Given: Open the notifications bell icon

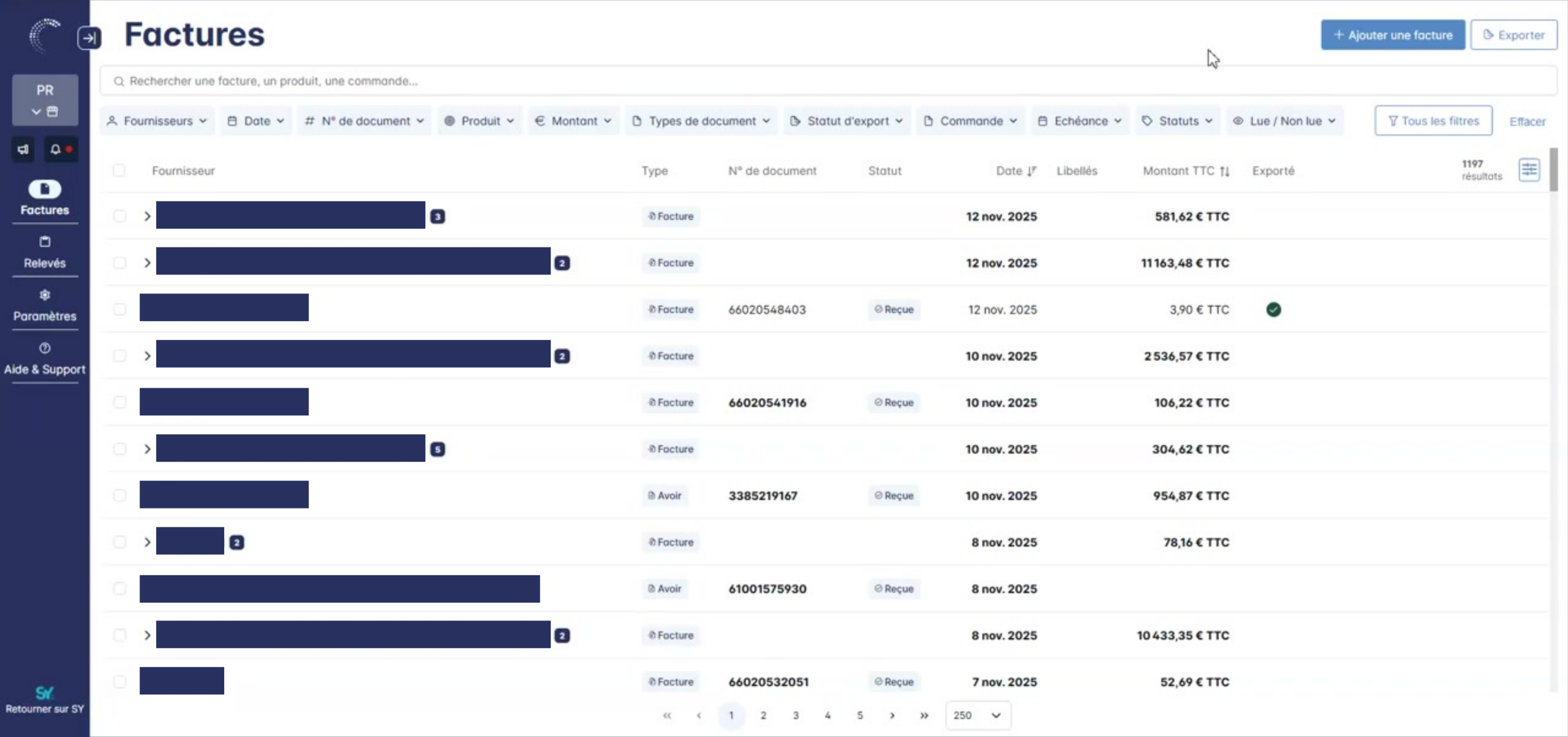Looking at the screenshot, I should [x=56, y=149].
